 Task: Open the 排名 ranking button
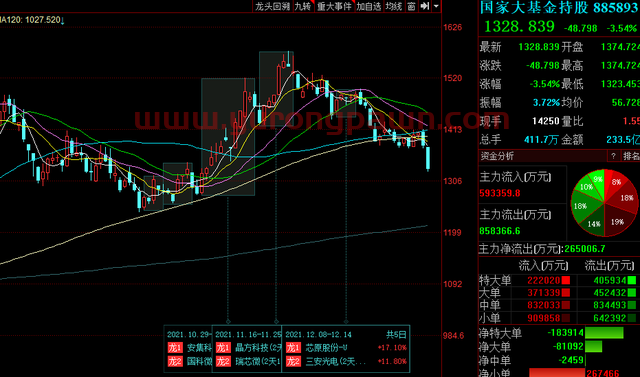point(631,156)
